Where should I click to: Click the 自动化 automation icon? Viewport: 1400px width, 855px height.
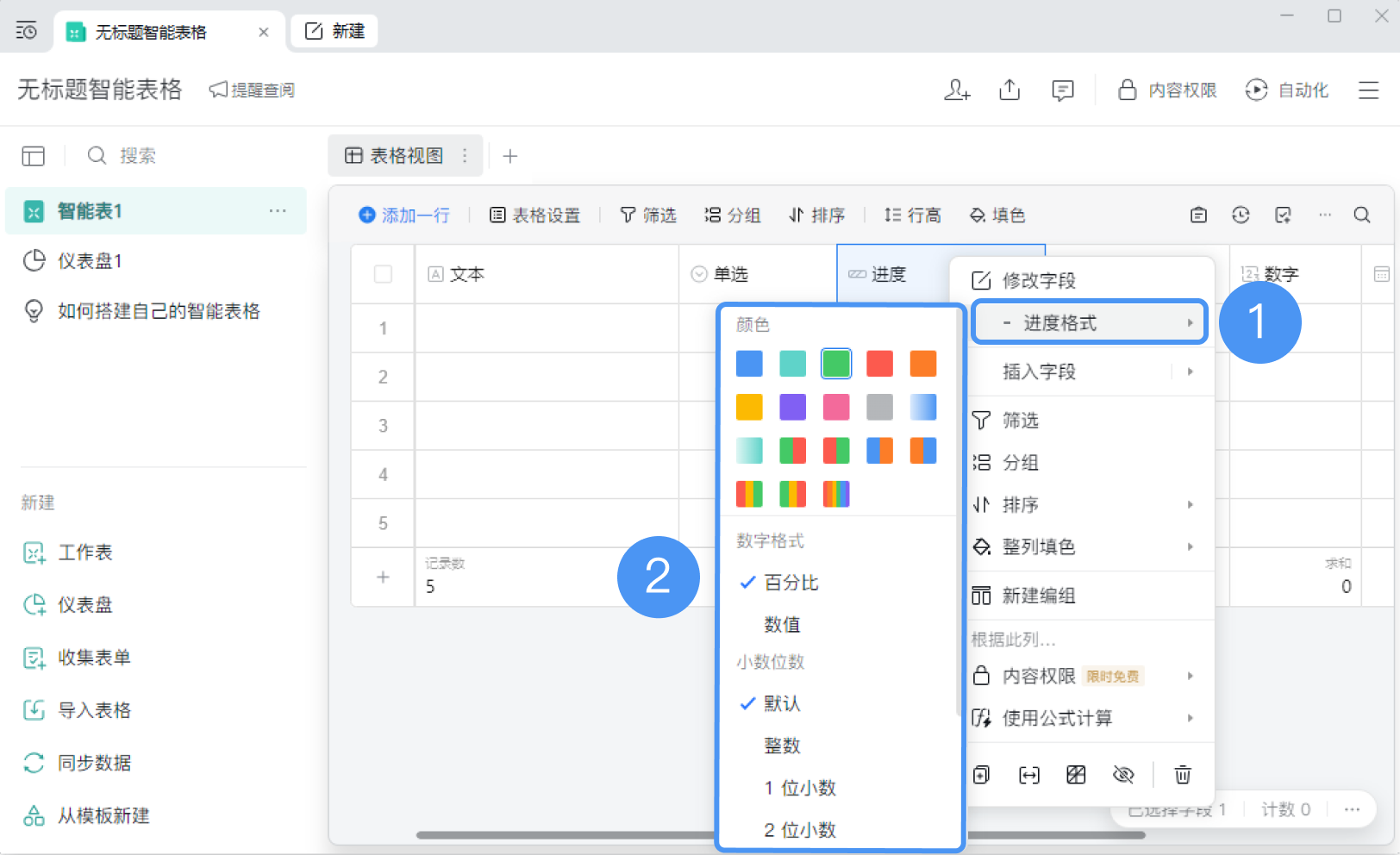(x=1256, y=90)
